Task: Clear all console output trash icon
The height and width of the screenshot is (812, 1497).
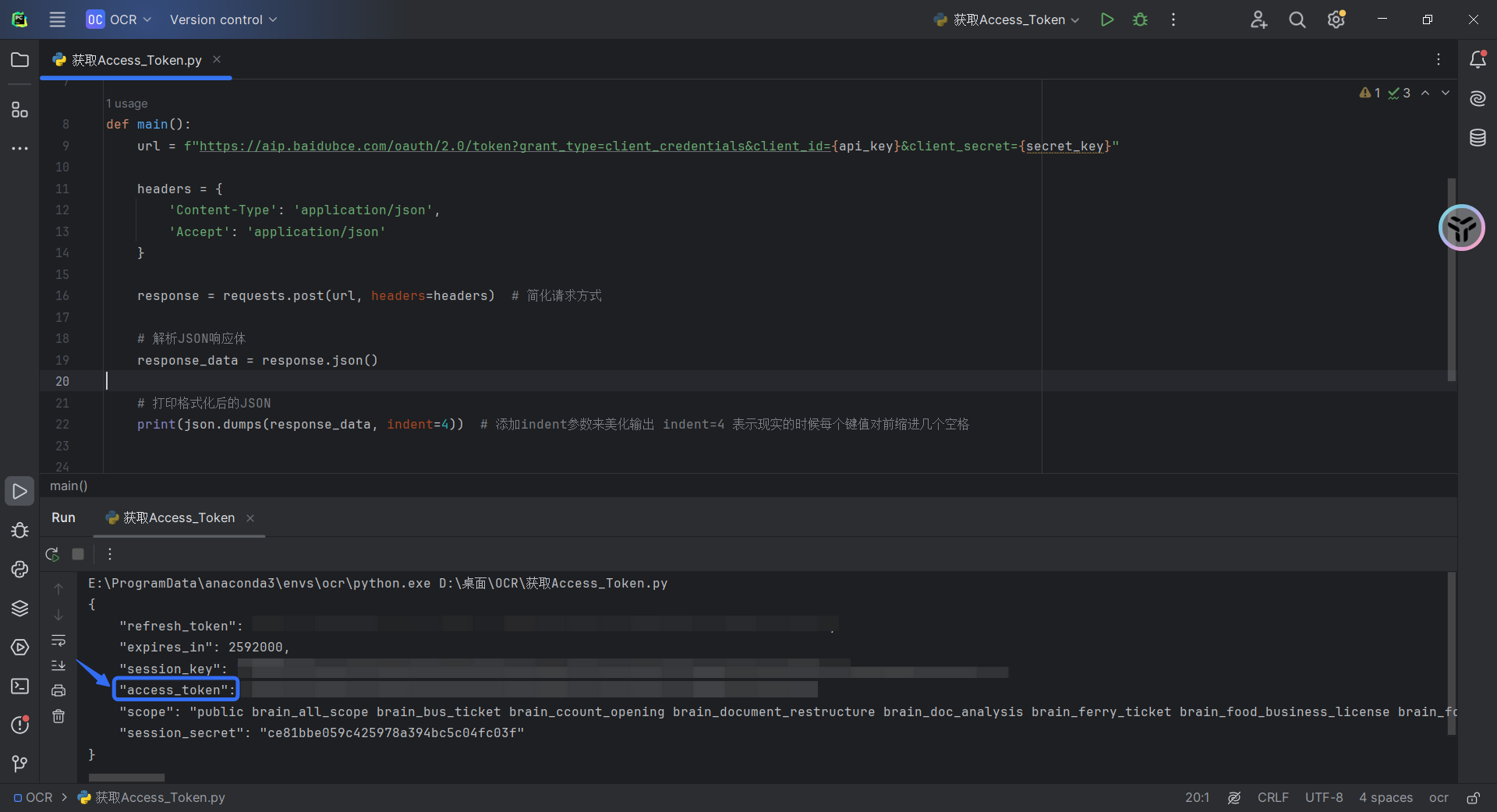Action: click(58, 716)
